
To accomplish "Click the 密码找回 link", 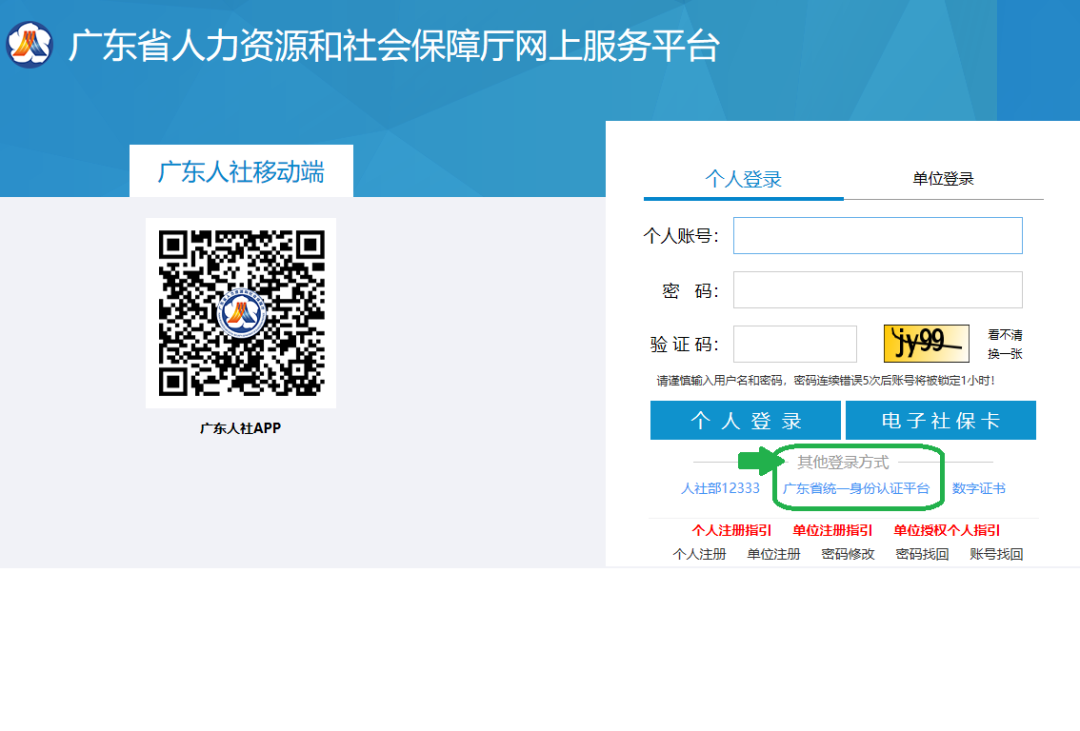I will coord(922,554).
